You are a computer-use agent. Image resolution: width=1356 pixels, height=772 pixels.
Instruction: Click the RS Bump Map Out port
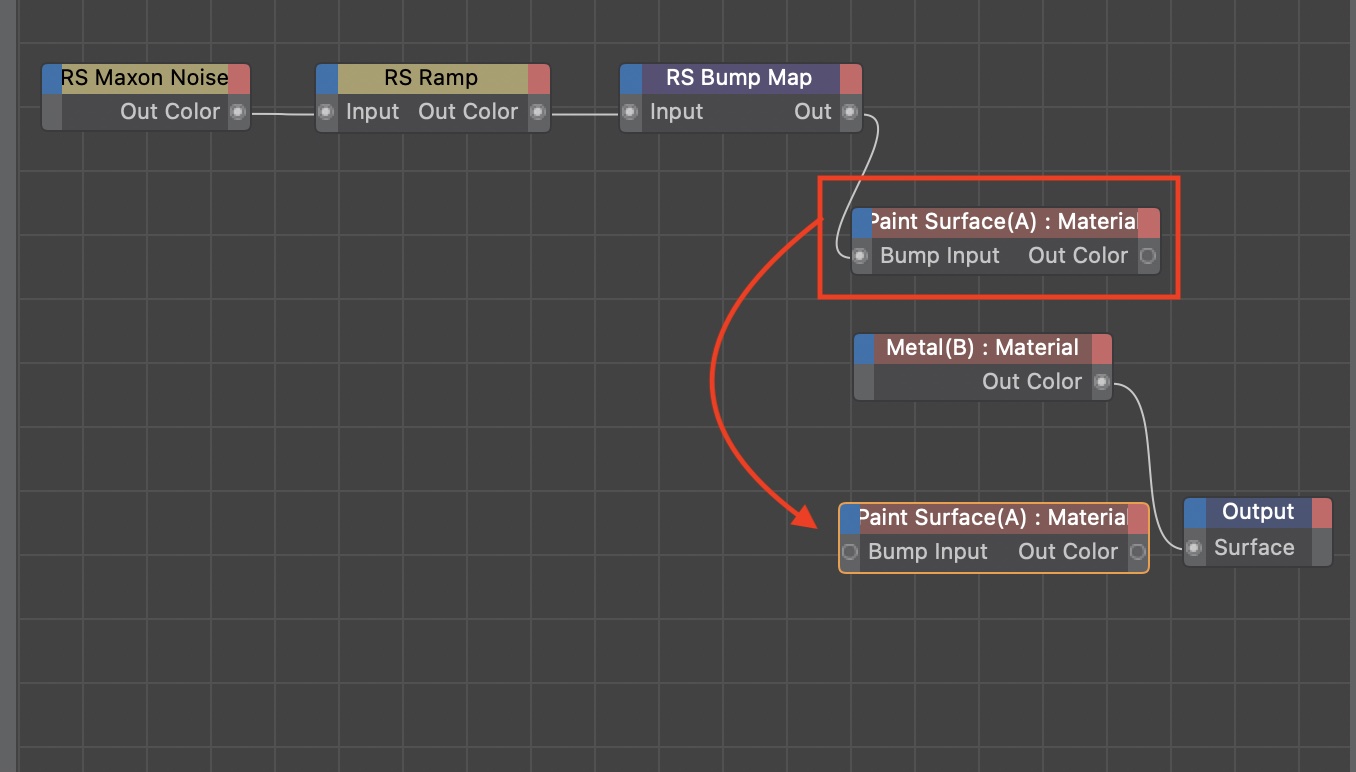click(x=850, y=112)
